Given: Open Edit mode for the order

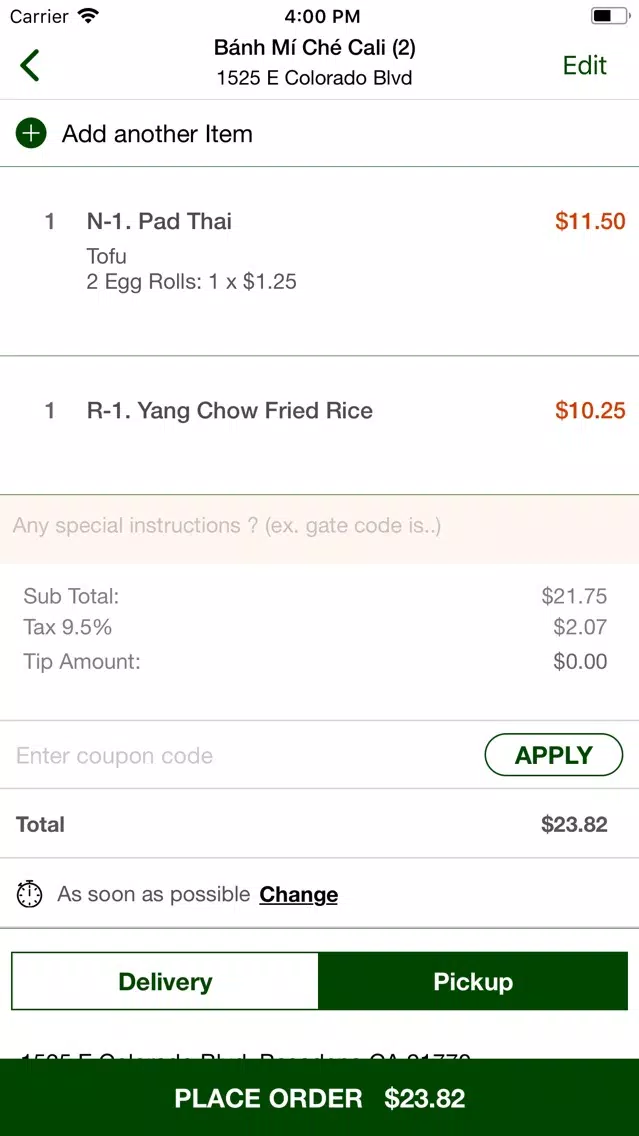Looking at the screenshot, I should [x=585, y=65].
